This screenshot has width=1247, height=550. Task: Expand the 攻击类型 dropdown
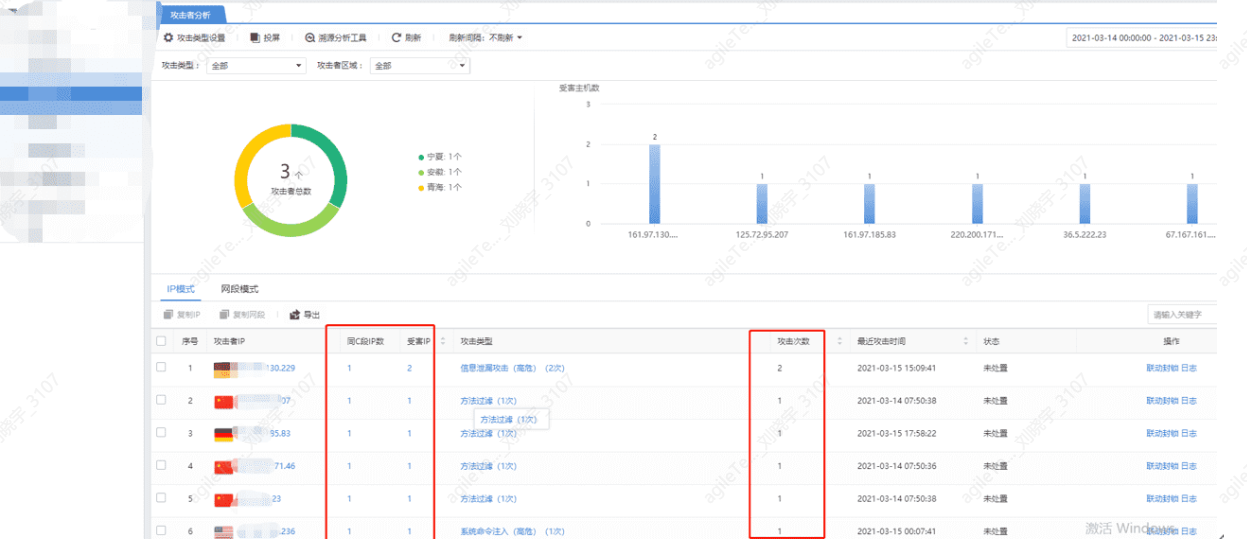(256, 66)
